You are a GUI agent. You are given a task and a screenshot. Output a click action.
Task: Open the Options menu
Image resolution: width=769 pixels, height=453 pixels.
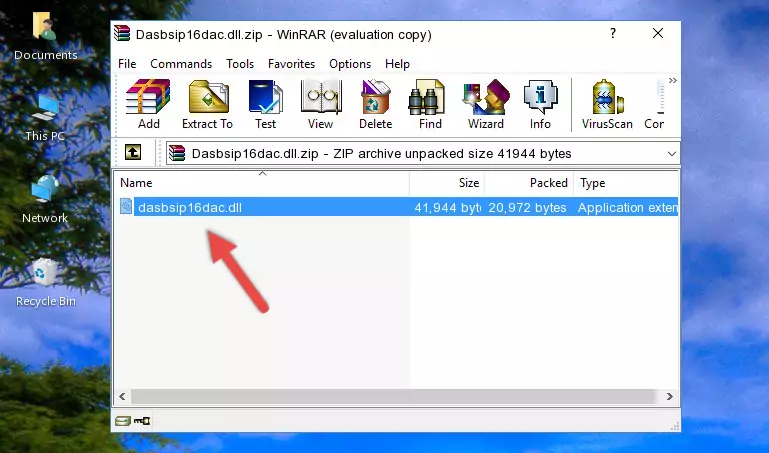pos(350,64)
